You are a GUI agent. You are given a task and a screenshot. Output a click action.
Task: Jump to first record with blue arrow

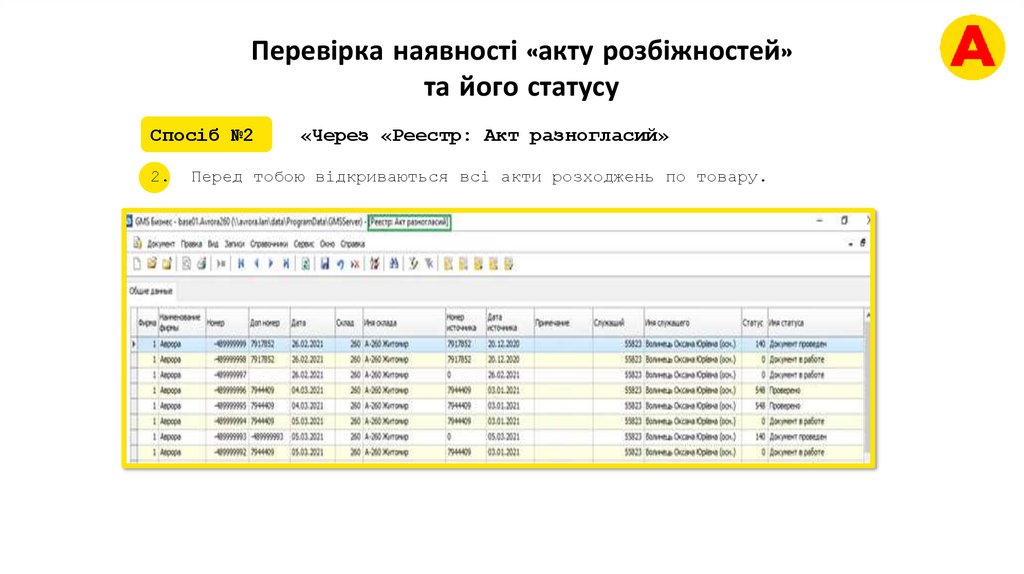coord(241,264)
